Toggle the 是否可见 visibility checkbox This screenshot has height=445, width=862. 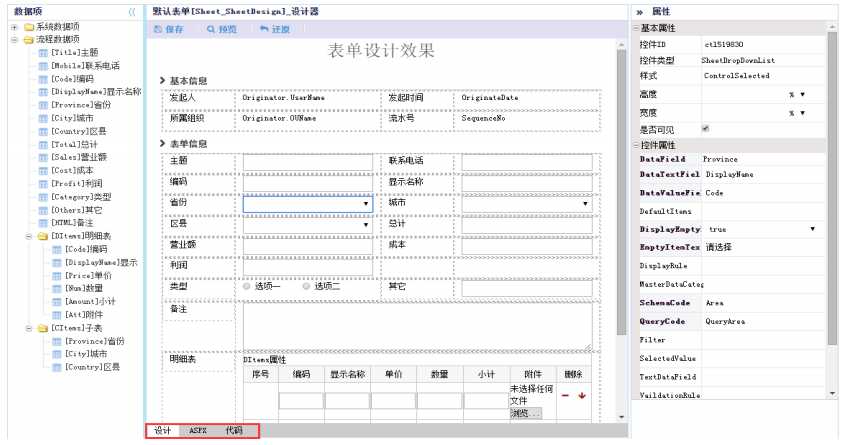(705, 129)
